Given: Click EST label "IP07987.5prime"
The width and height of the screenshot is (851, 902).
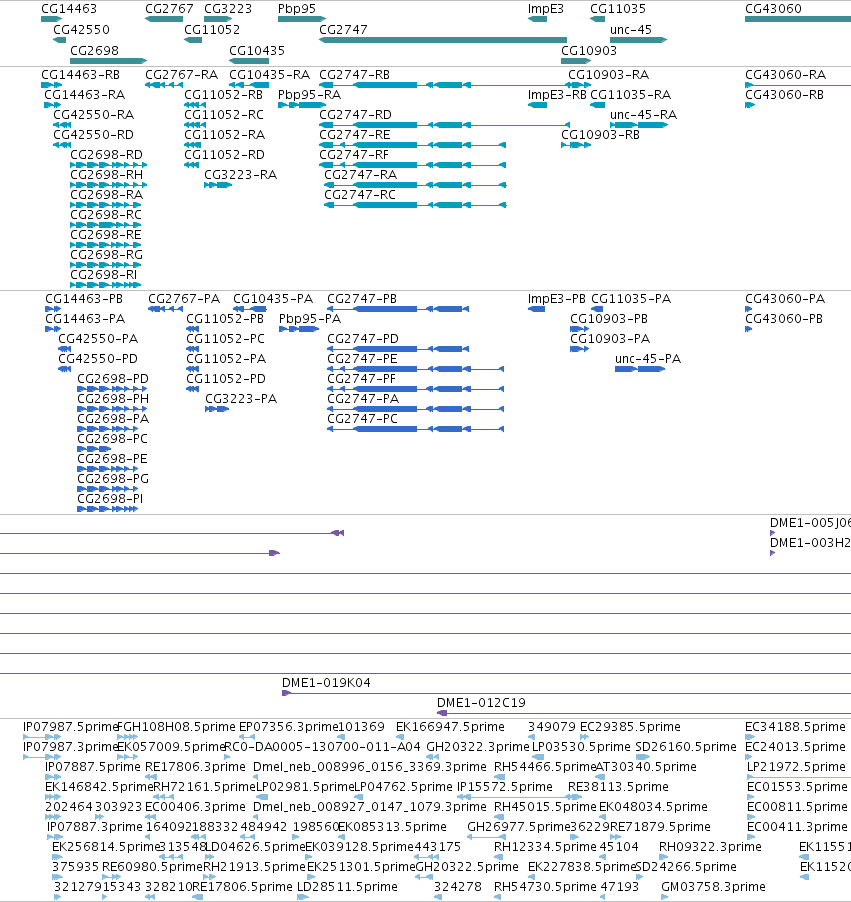Looking at the screenshot, I should (70, 727).
